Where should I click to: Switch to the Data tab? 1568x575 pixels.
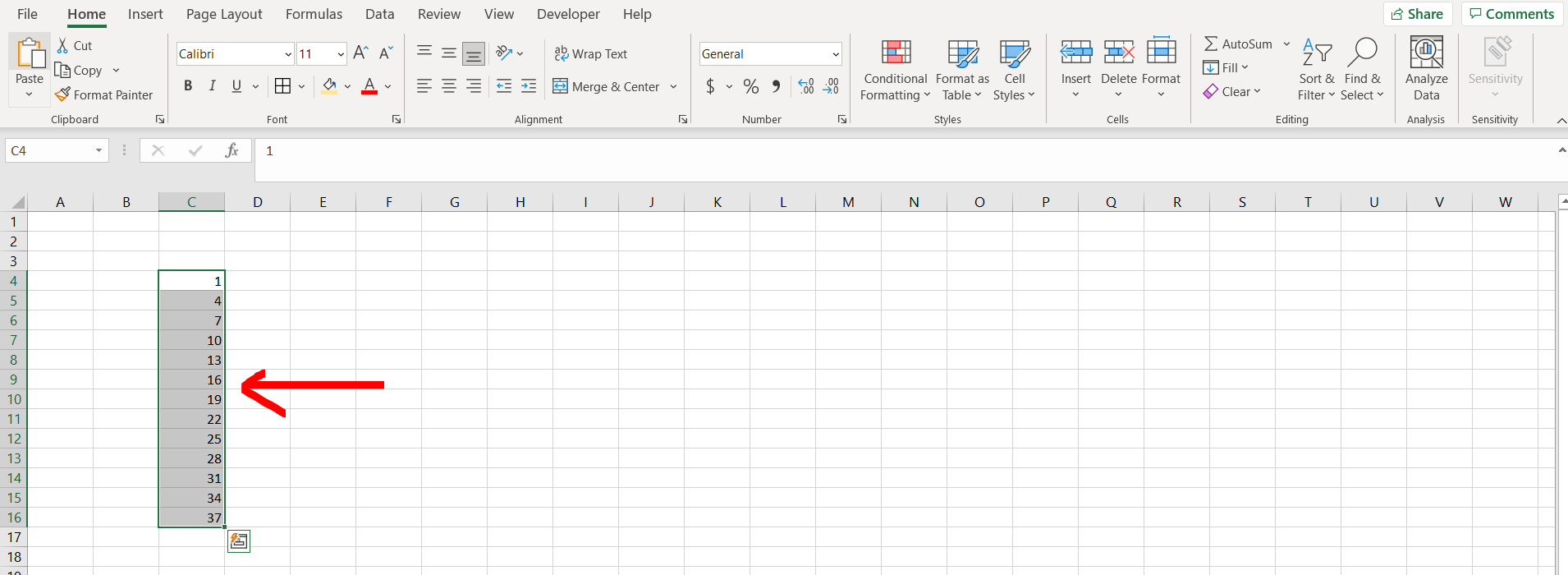click(x=379, y=14)
